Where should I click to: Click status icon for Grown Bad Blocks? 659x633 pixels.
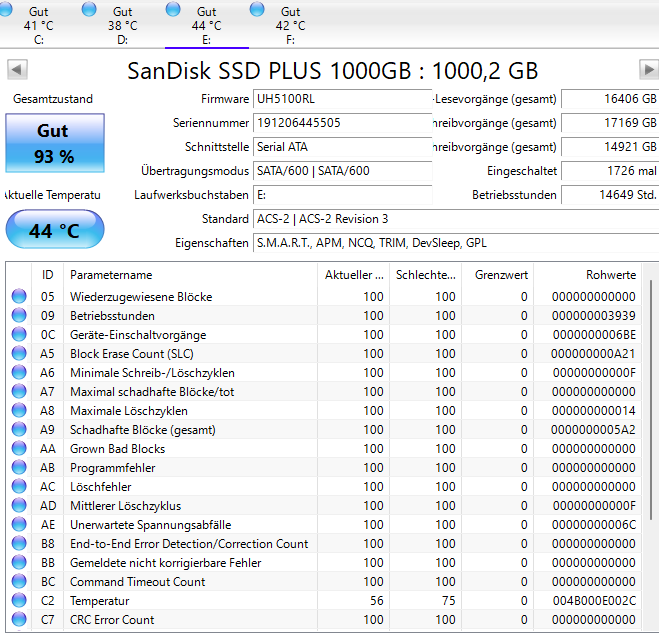(x=19, y=448)
